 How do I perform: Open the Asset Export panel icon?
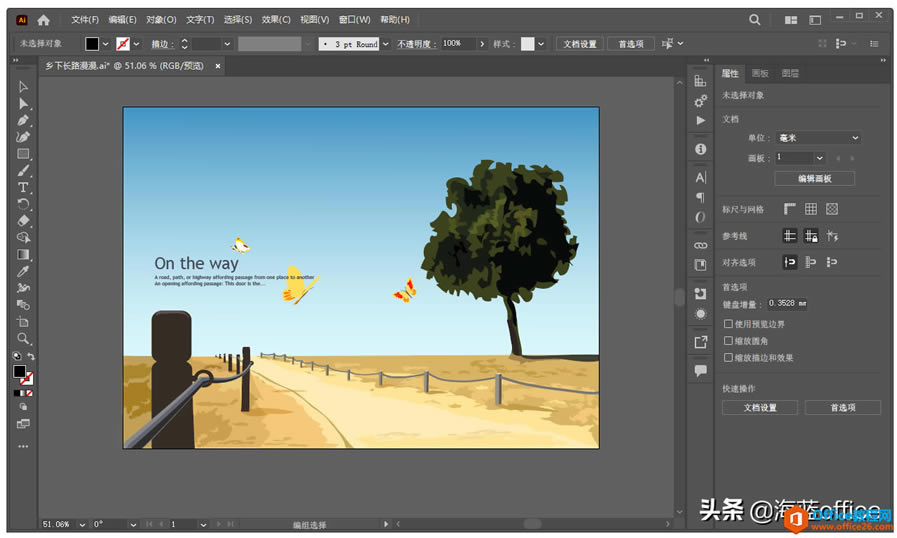(x=700, y=342)
